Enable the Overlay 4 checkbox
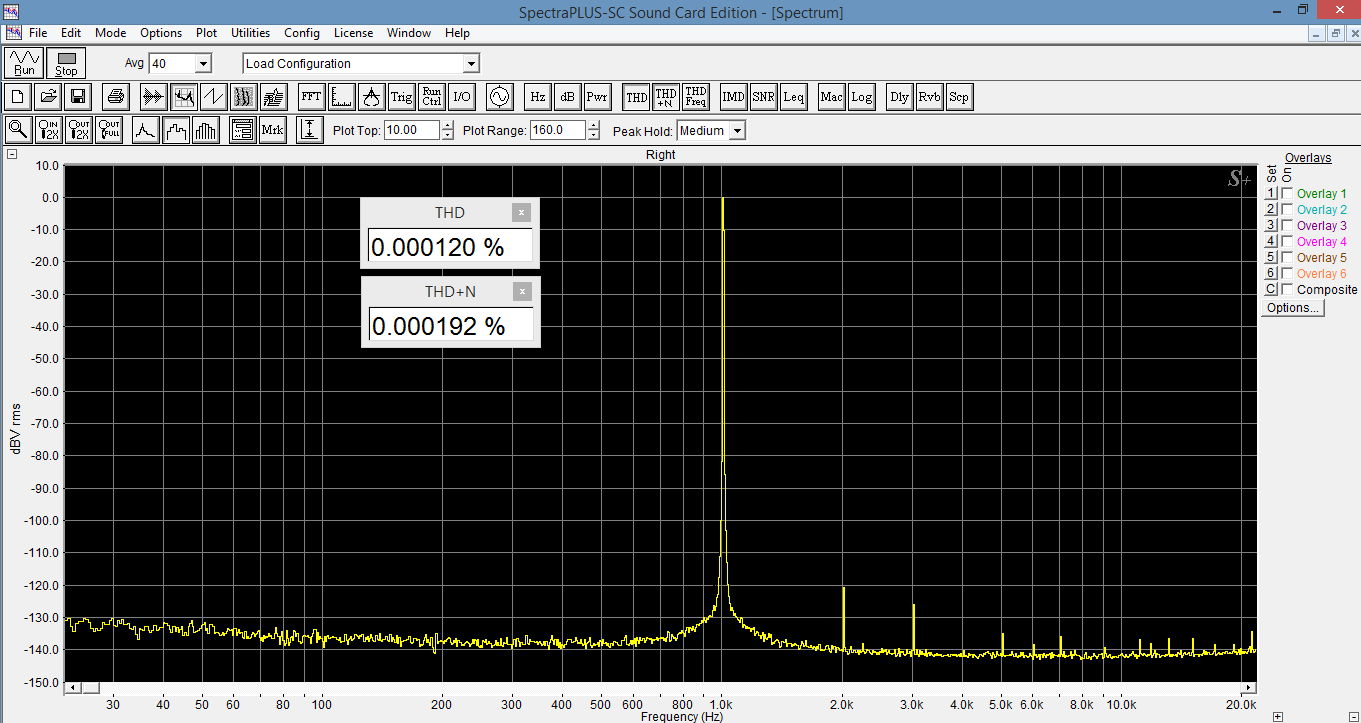The height and width of the screenshot is (723, 1361). tap(1287, 242)
